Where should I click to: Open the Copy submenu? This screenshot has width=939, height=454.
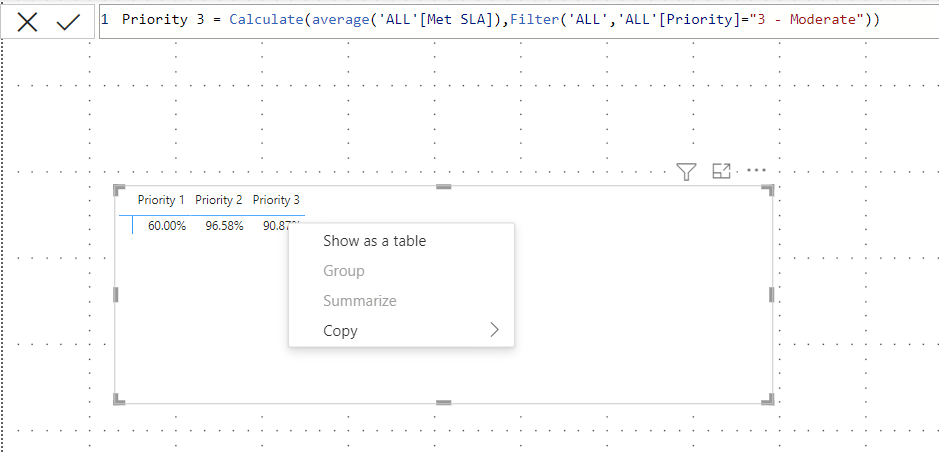[x=401, y=331]
